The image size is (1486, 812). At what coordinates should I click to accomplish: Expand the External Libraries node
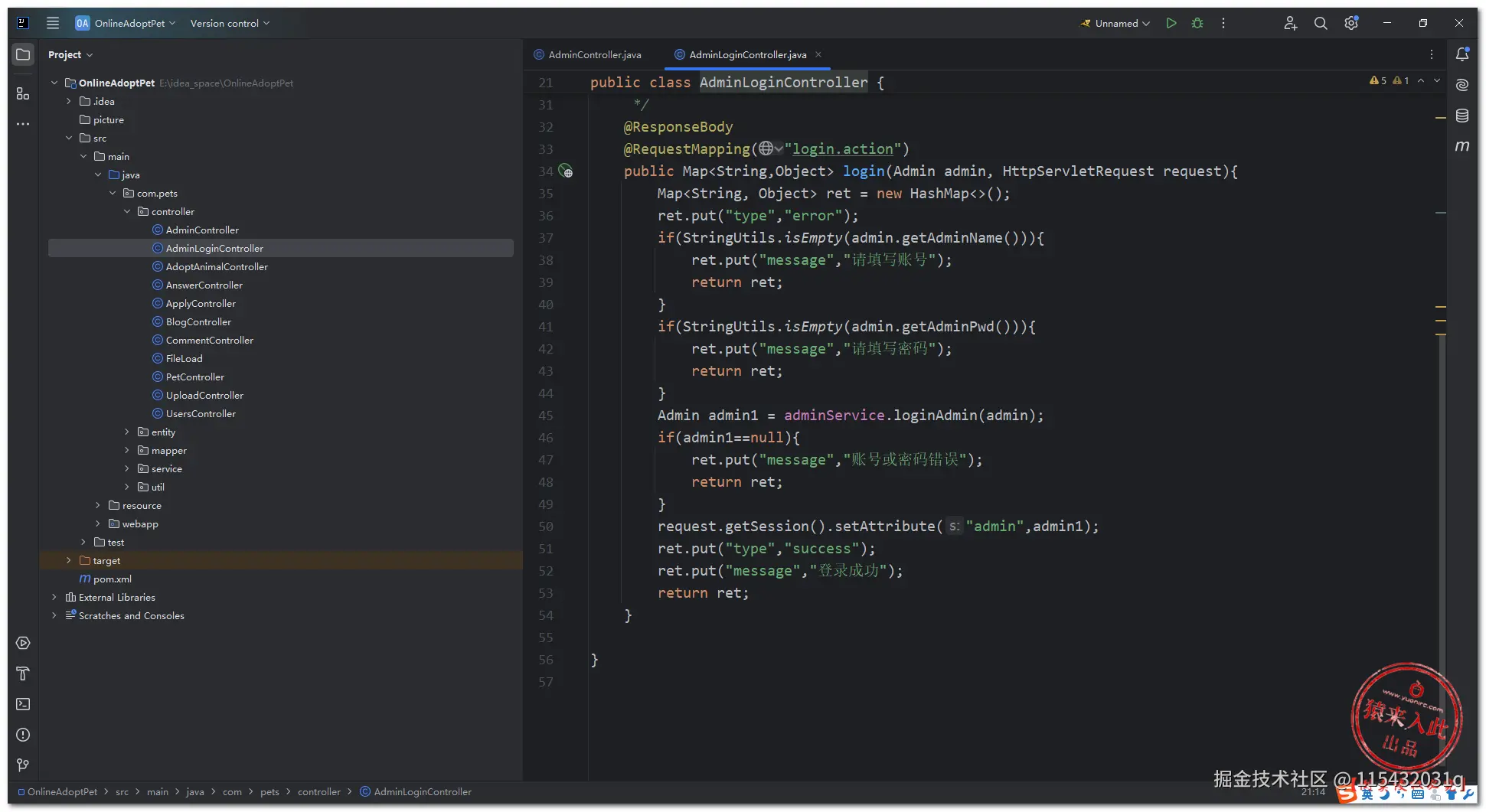[x=54, y=597]
